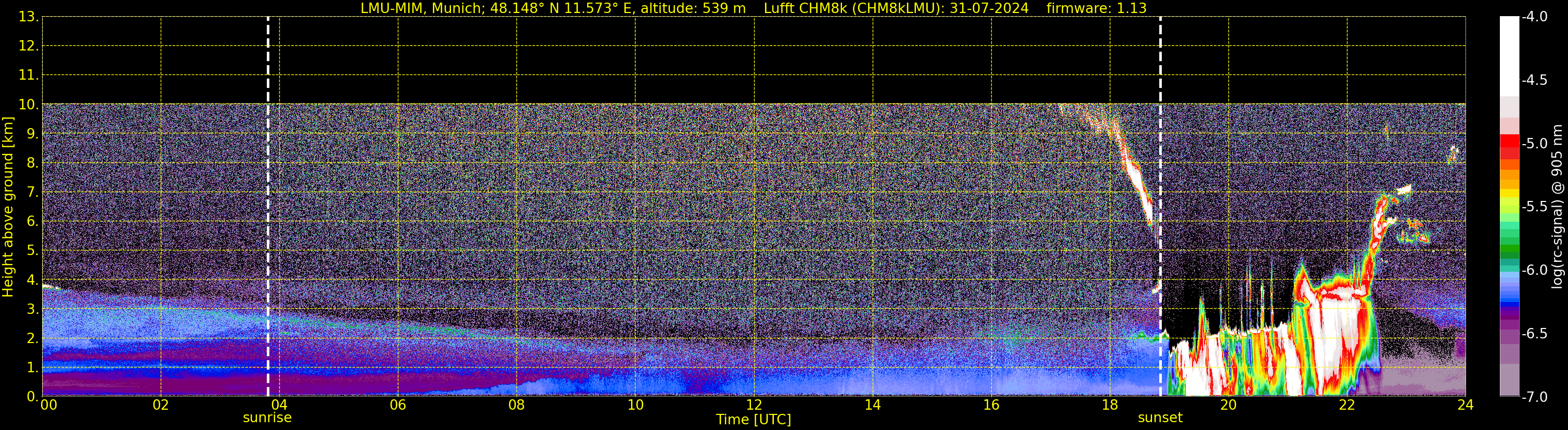Click the "Time [UTC]" axis label
Viewport: 1568px width, 430px height.
tap(754, 420)
